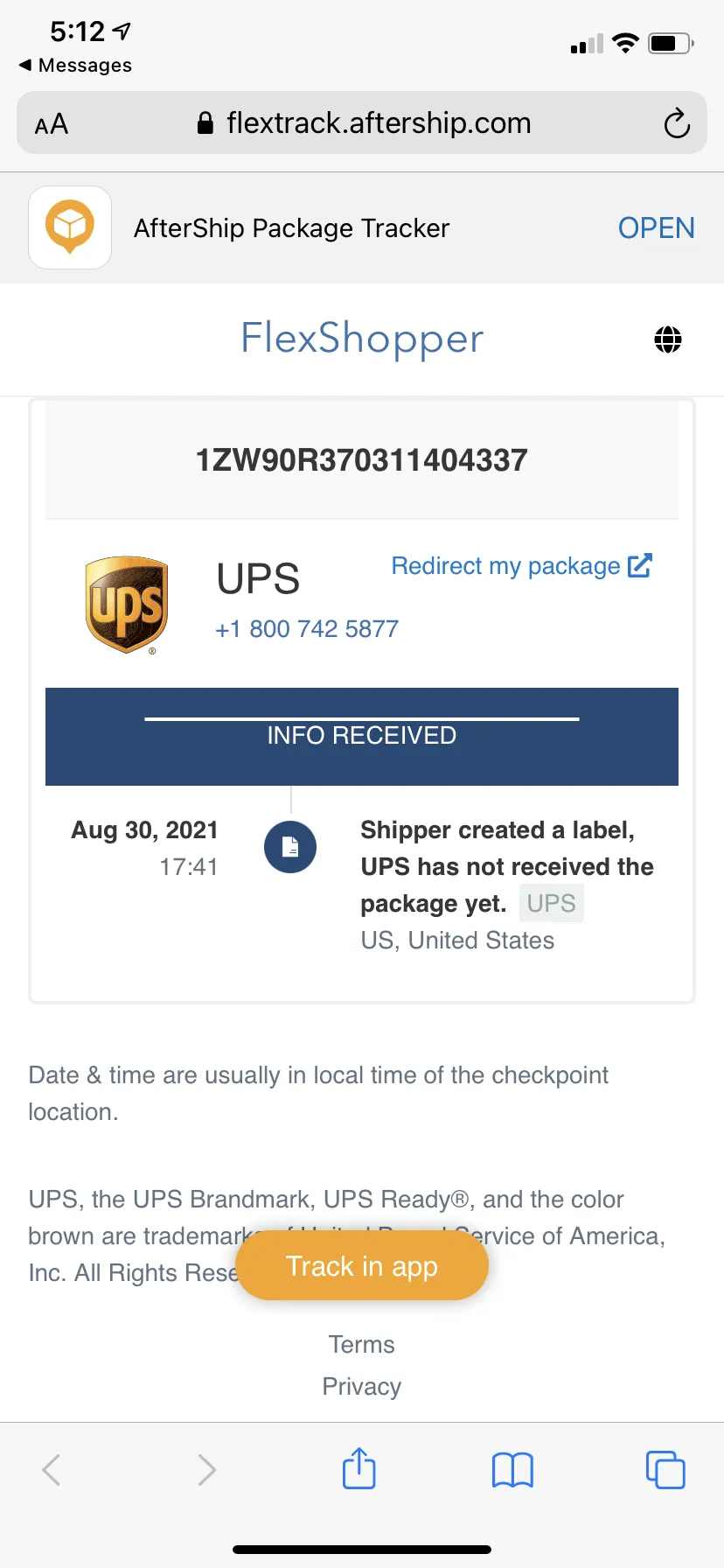Screen dimensions: 724x1568
Task: Tap the AfterShip app icon
Action: [70, 227]
